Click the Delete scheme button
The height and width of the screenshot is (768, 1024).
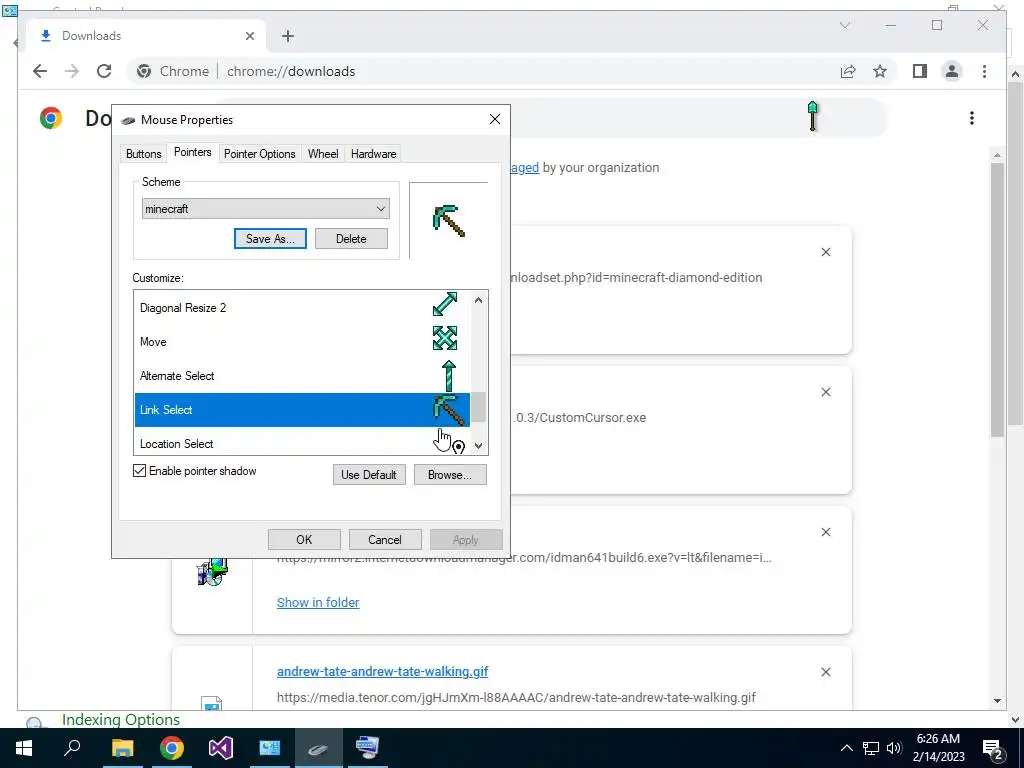pos(351,238)
